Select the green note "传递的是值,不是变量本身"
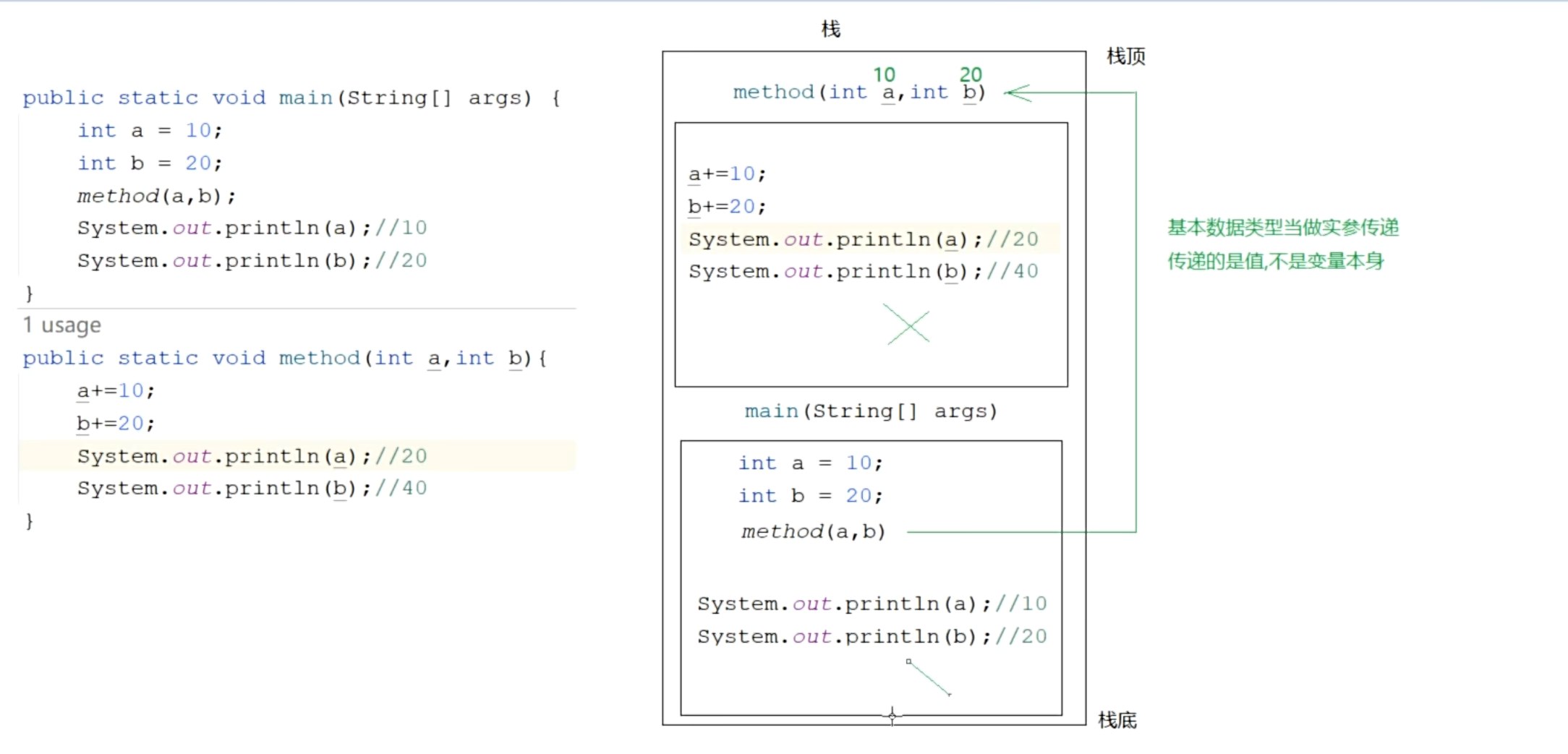 [x=1276, y=261]
